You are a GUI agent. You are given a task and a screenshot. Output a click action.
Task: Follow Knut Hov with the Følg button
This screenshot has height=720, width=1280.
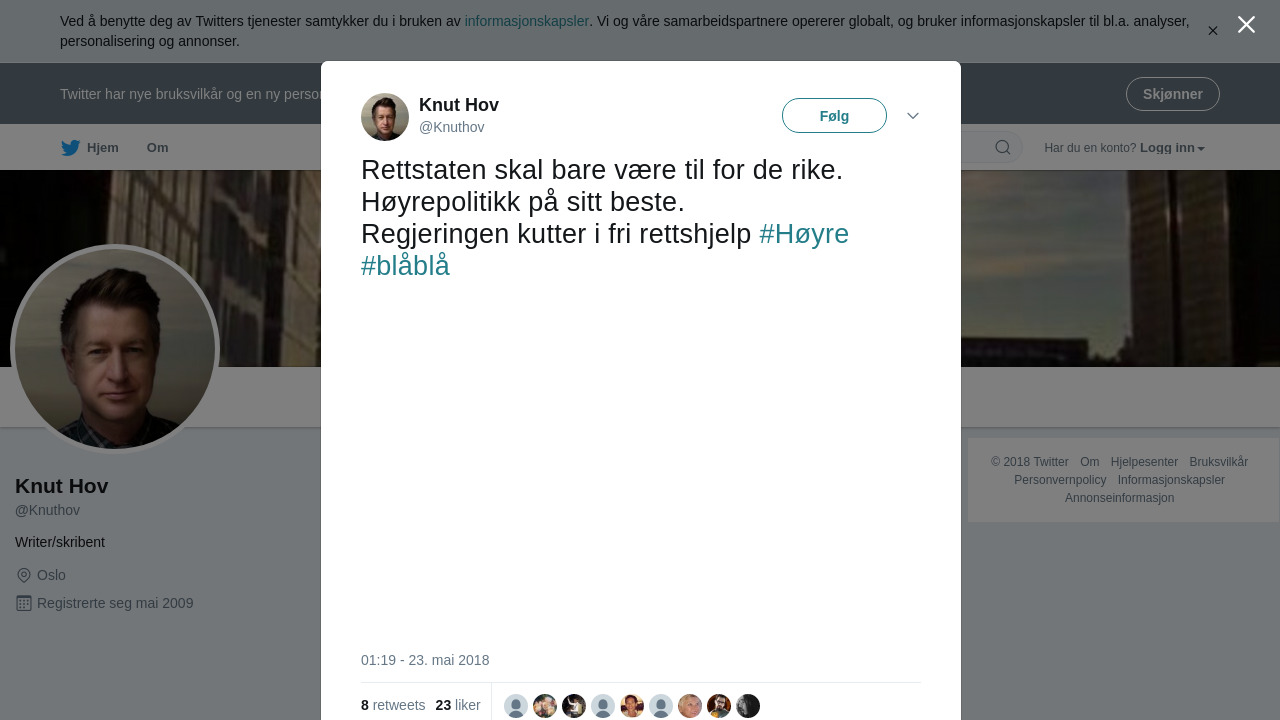[x=834, y=116]
